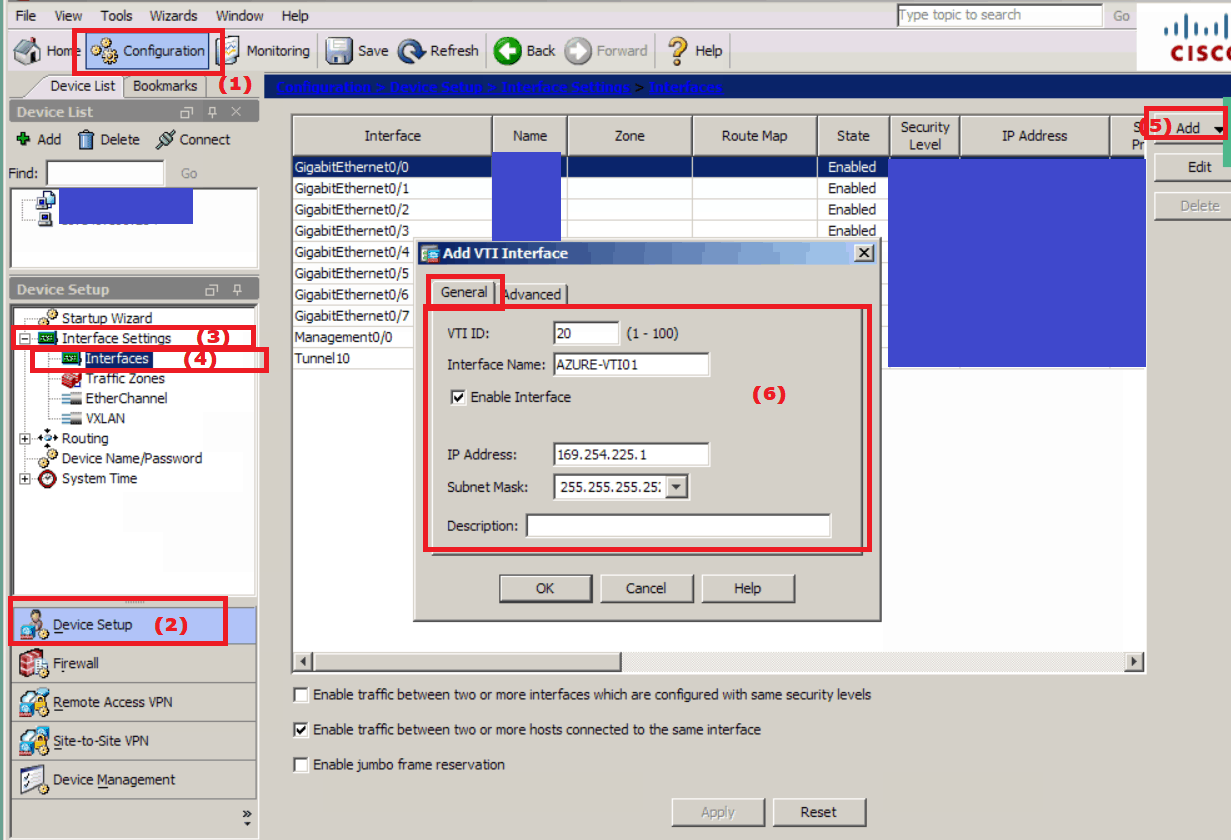Image resolution: width=1231 pixels, height=840 pixels.
Task: Open the Device Setup section
Action: (134, 625)
